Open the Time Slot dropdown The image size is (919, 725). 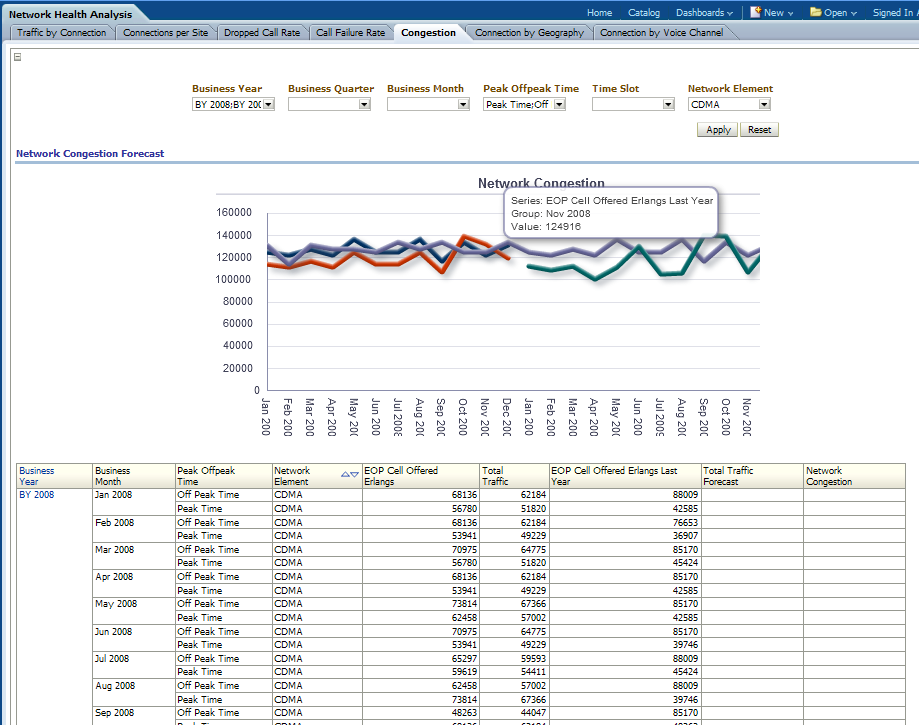coord(668,104)
